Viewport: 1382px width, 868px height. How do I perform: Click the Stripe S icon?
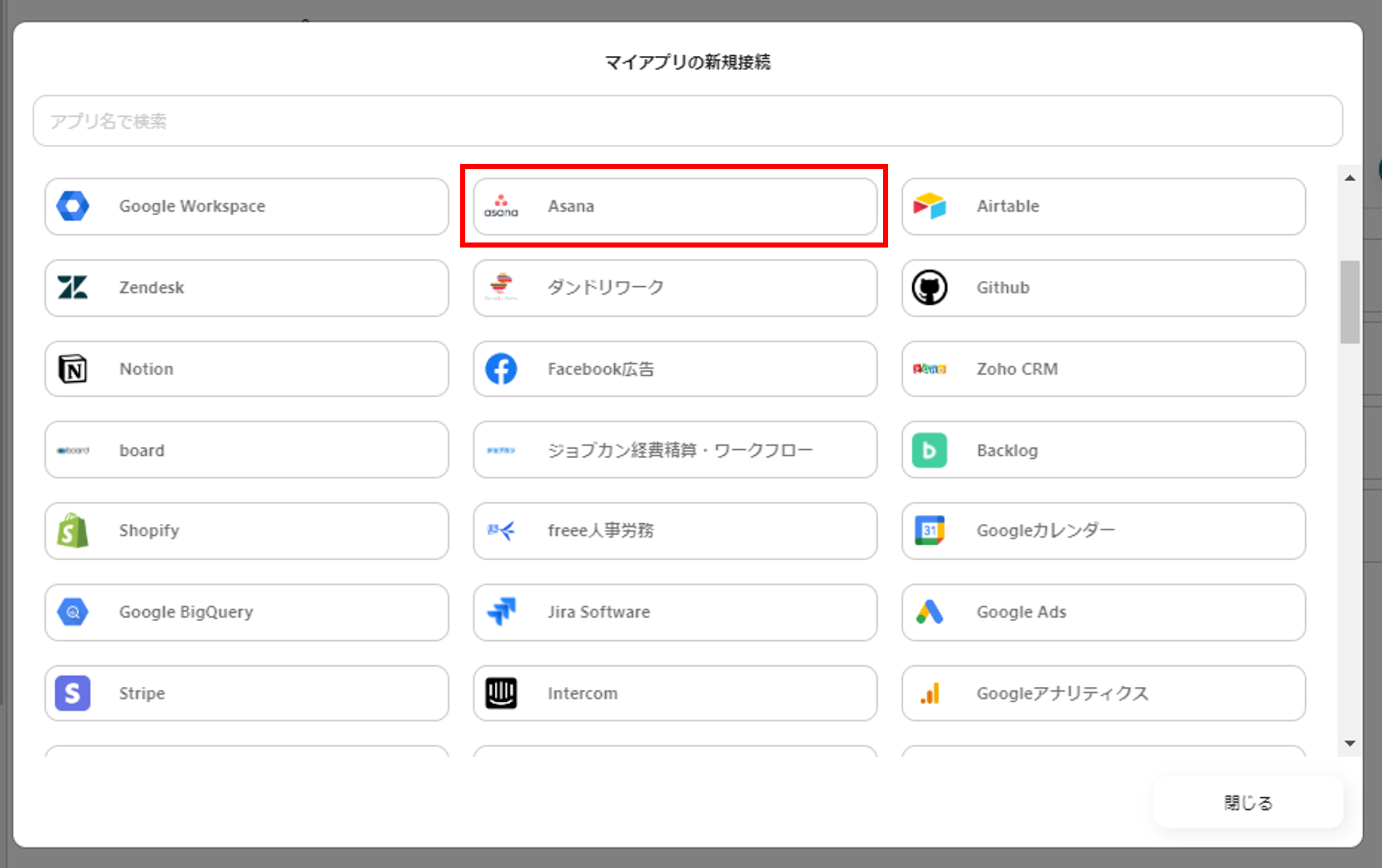tap(73, 693)
